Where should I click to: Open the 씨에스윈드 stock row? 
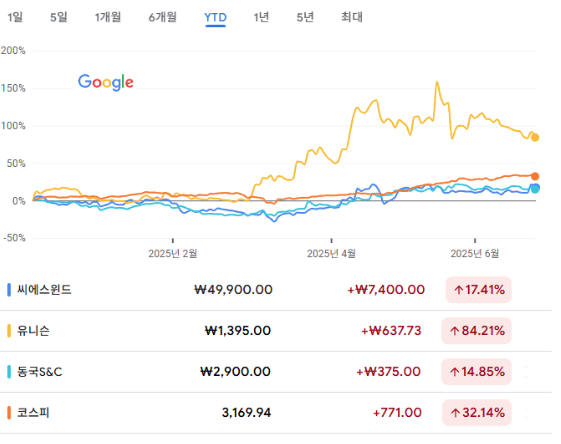(276, 290)
